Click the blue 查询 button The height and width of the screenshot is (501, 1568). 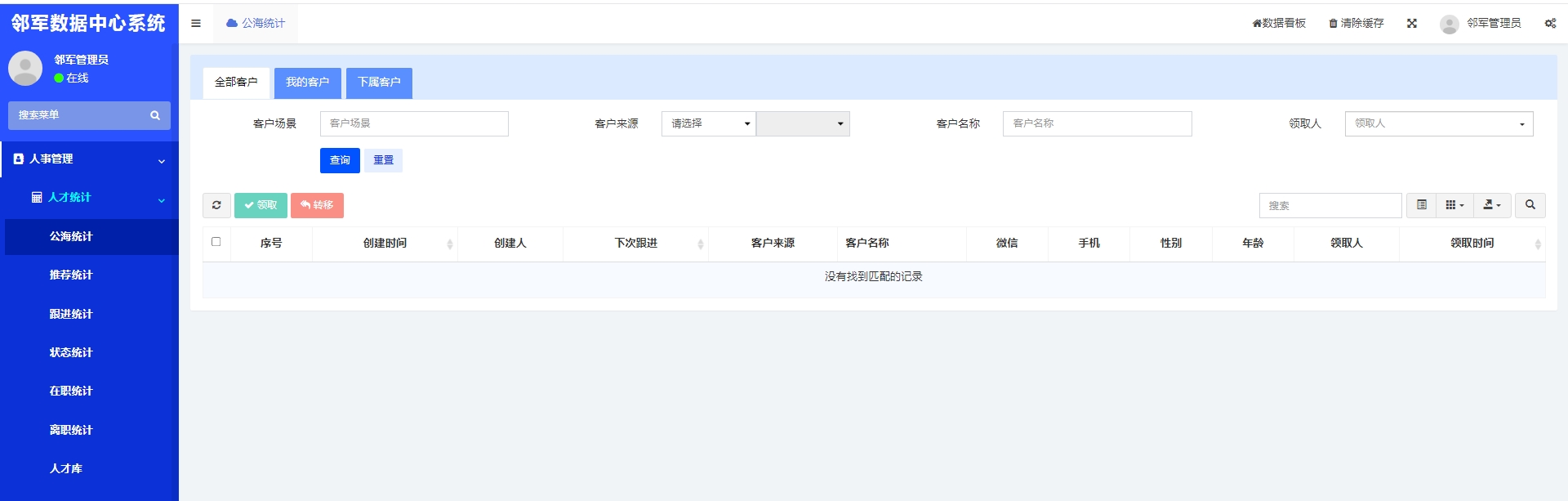[340, 160]
